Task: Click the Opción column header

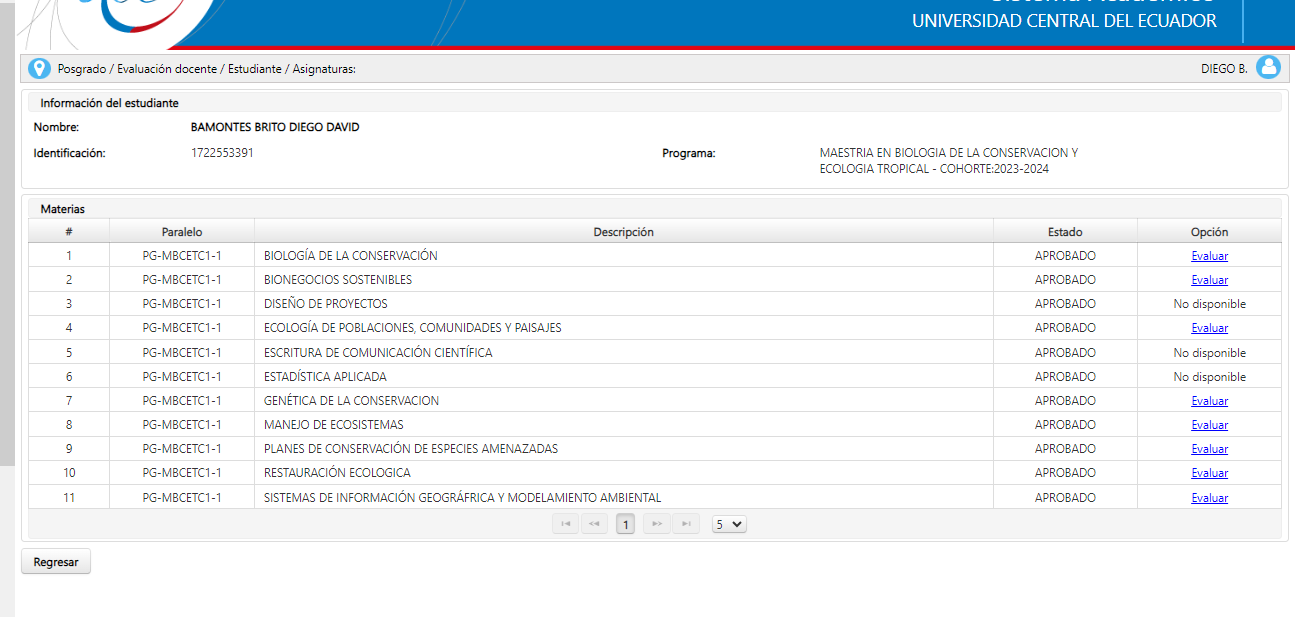Action: (x=1209, y=231)
